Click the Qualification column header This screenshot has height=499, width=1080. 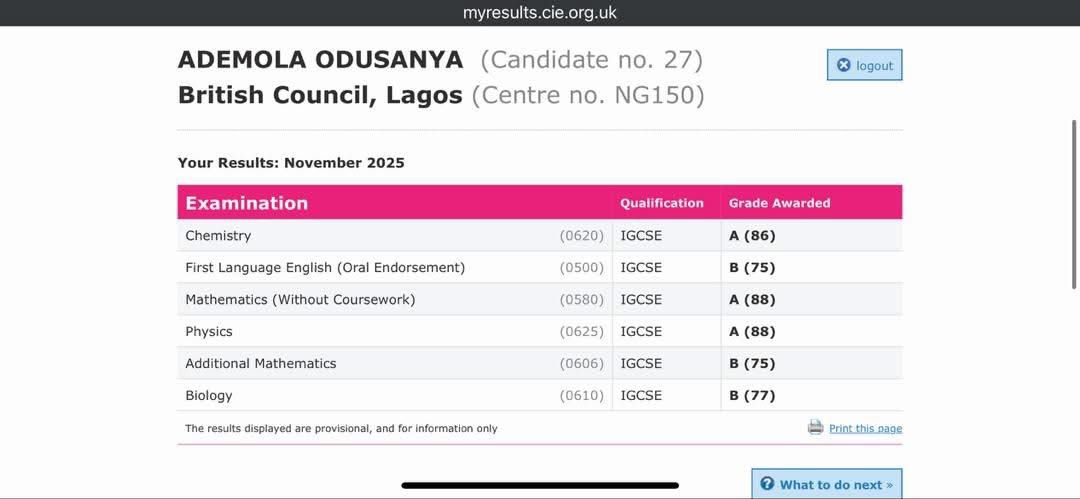point(662,203)
